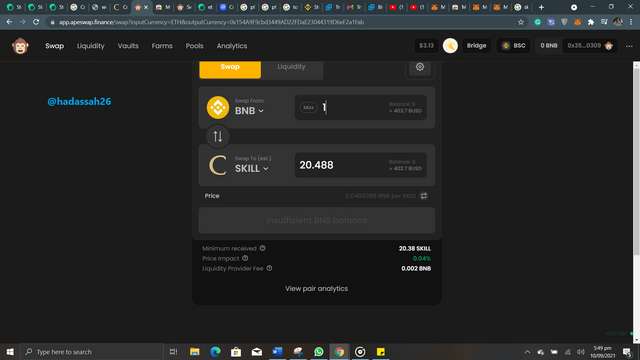This screenshot has width=640, height=360.
Task: Open View pair analytics link
Action: click(x=316, y=289)
